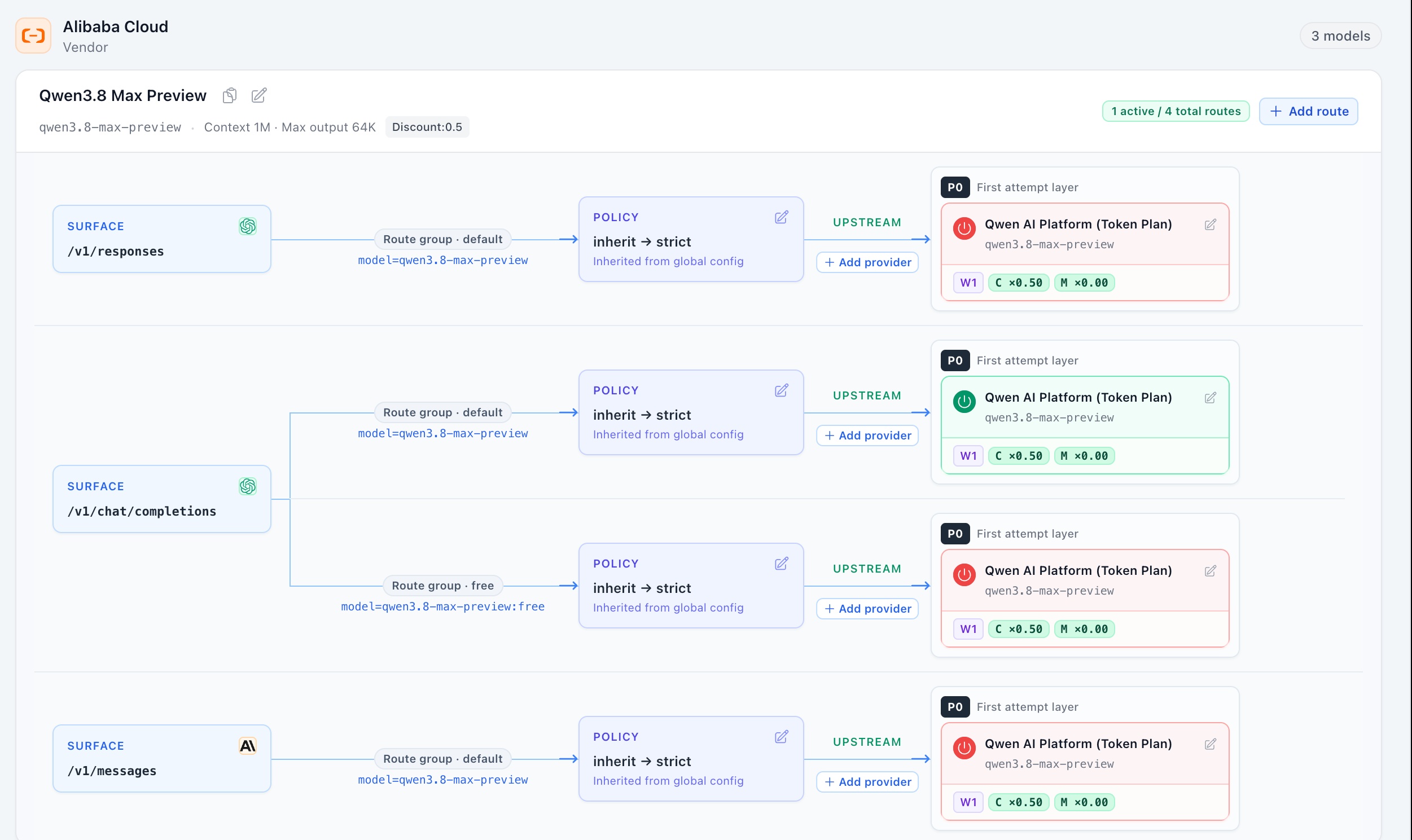Edit the Qwen3.8 Max Preview model
The height and width of the screenshot is (840, 1412).
[258, 96]
